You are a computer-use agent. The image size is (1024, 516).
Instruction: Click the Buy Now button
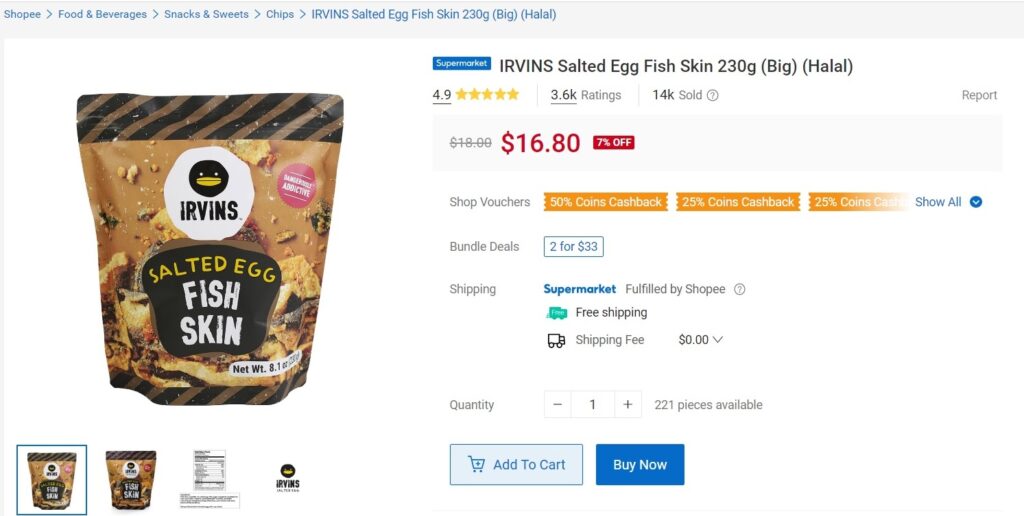tap(640, 465)
